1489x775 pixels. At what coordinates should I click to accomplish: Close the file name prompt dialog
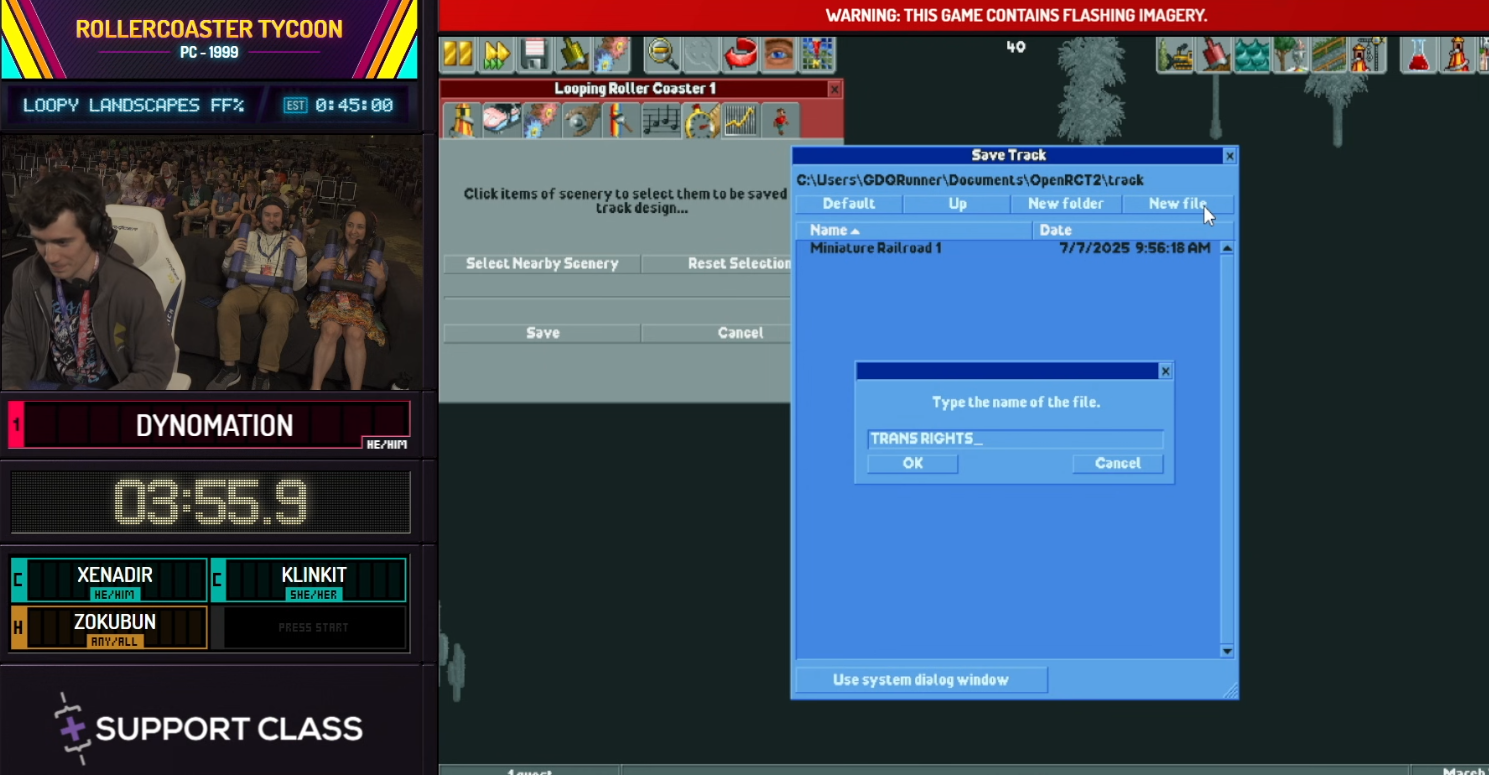click(x=1165, y=371)
